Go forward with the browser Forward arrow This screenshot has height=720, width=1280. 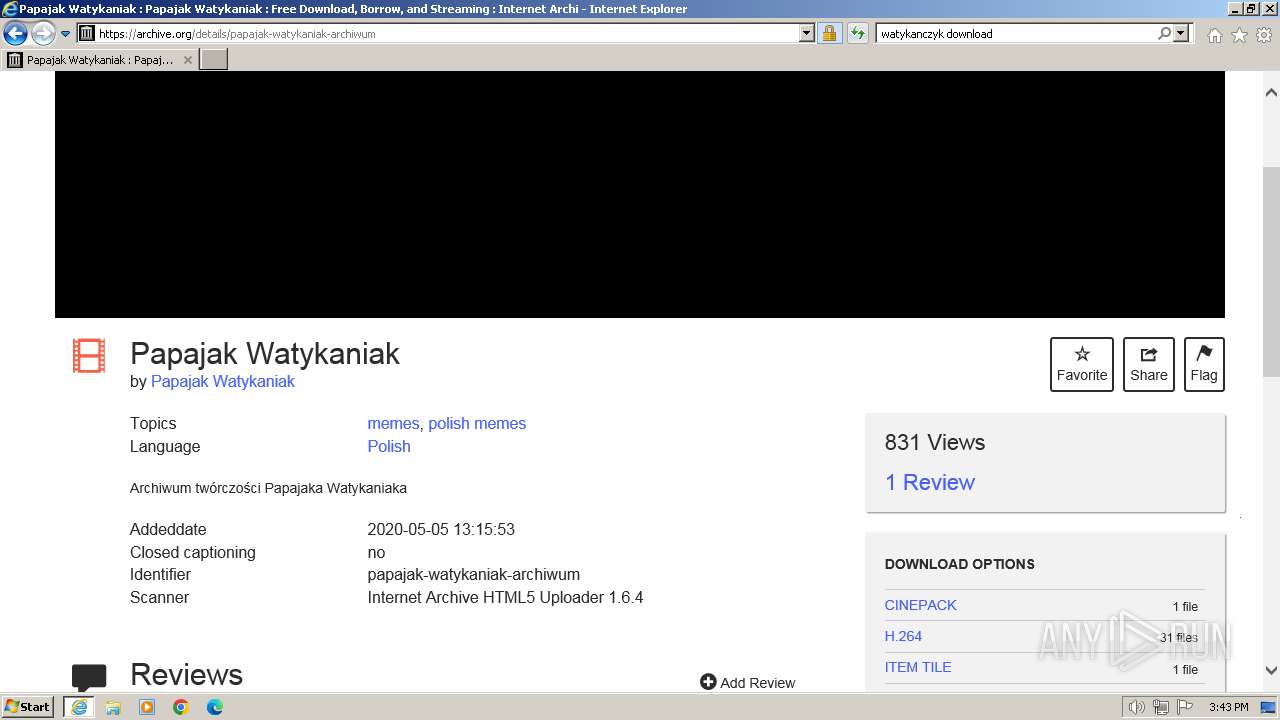pyautogui.click(x=42, y=34)
